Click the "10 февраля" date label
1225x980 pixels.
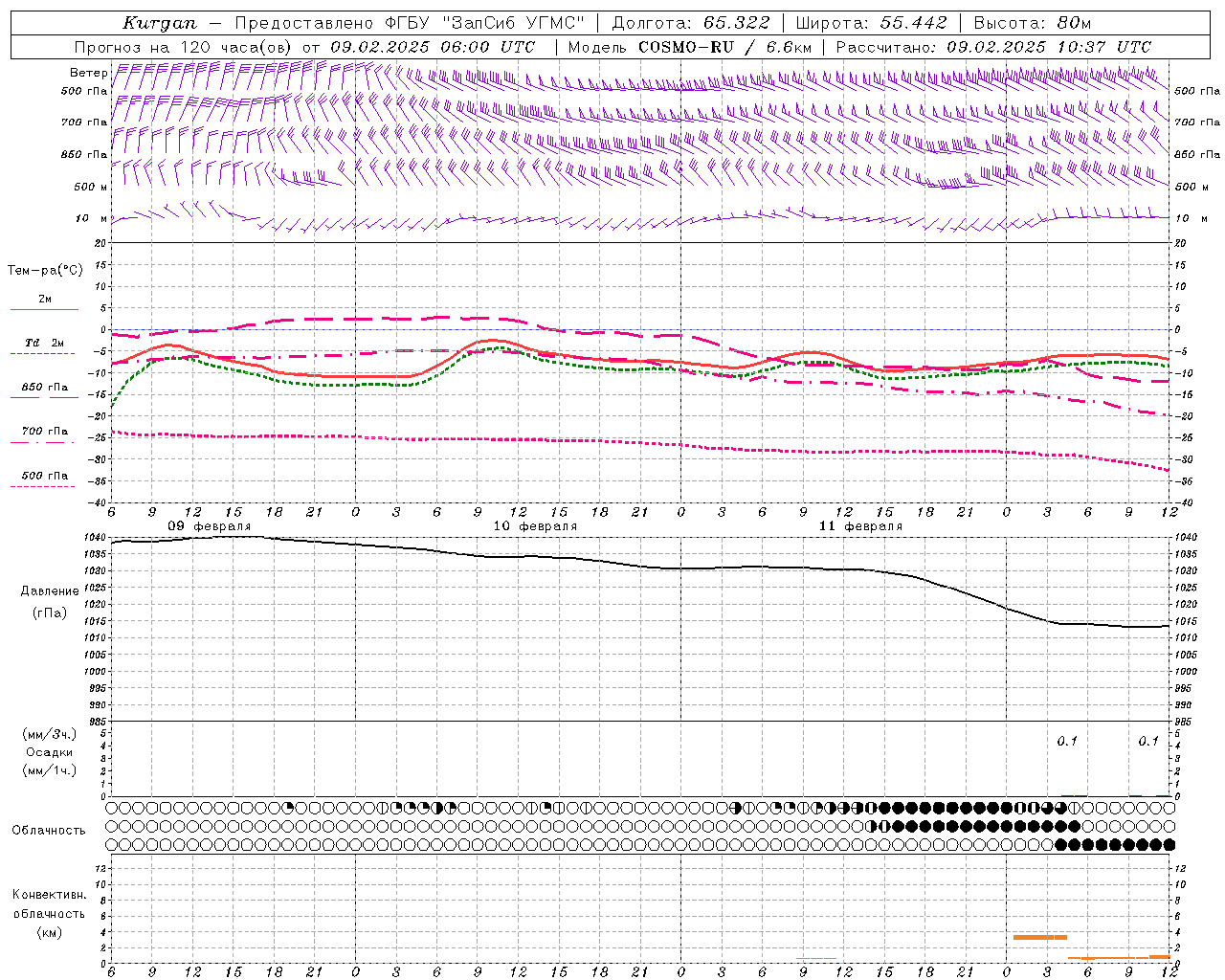535,526
